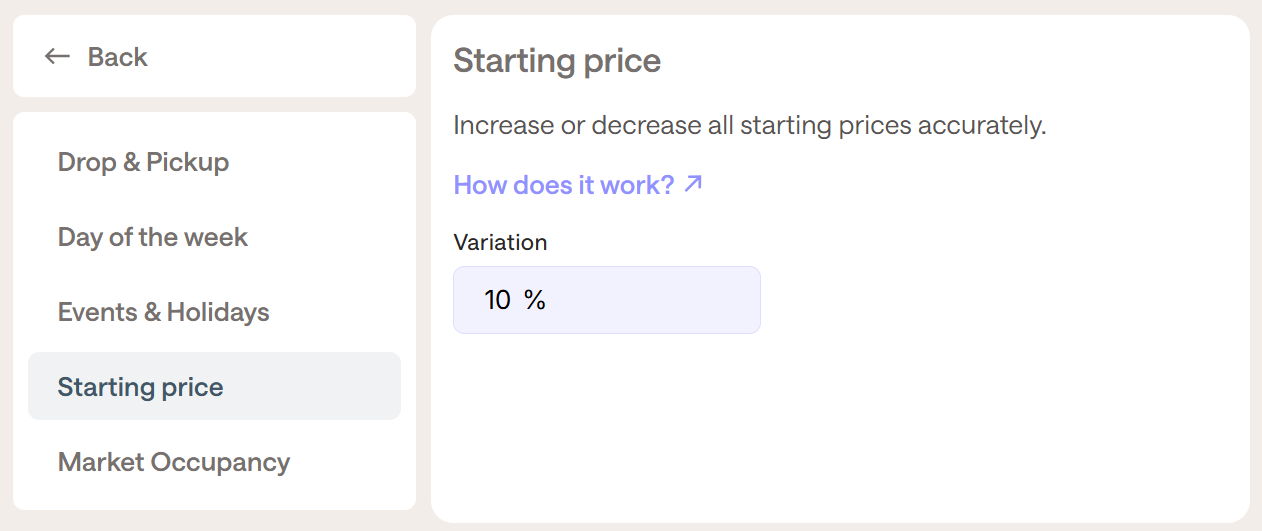Click the left-pointing back arrow icon
1262x531 pixels.
pos(57,57)
